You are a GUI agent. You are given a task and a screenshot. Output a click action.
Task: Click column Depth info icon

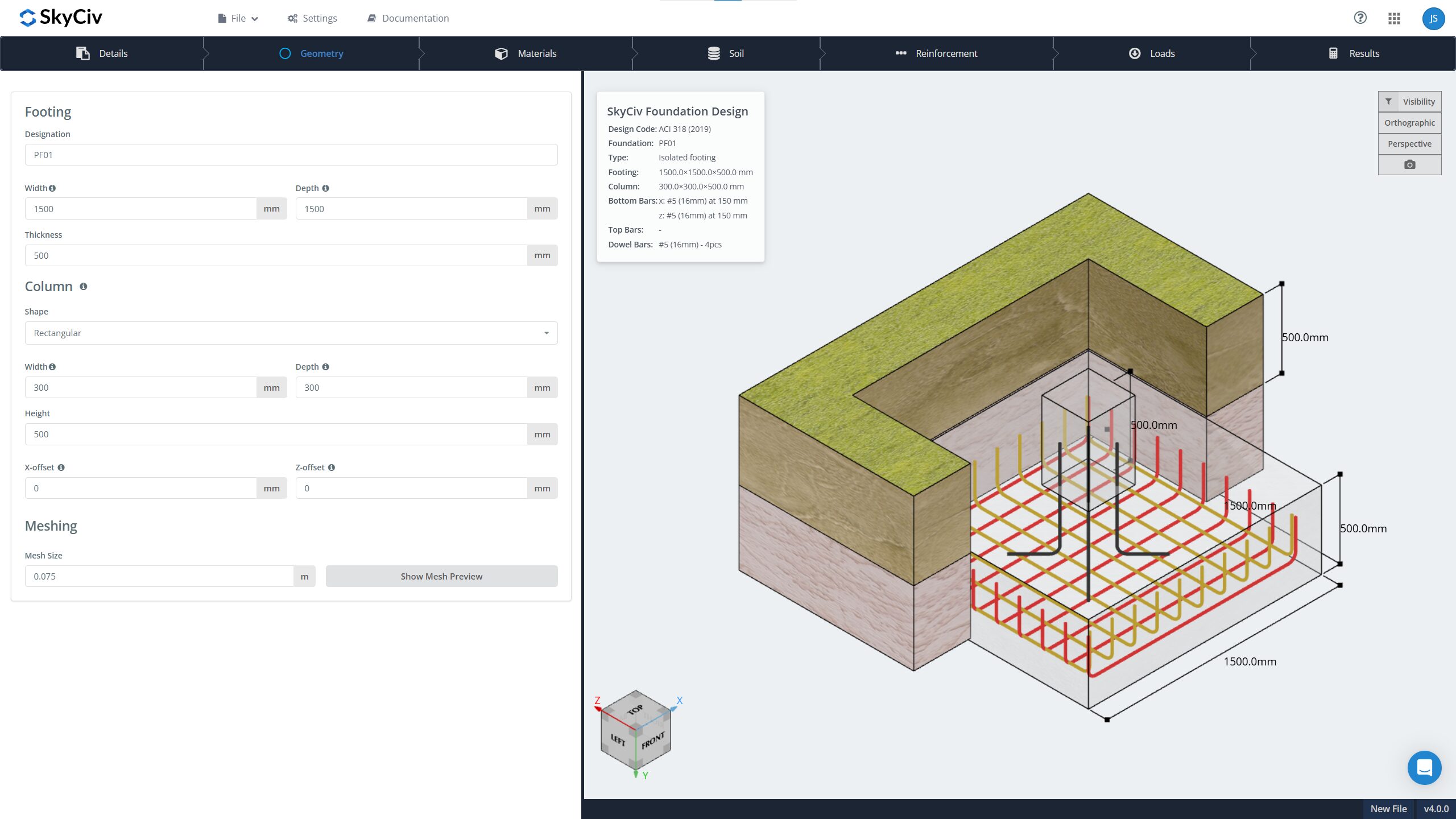tap(325, 367)
